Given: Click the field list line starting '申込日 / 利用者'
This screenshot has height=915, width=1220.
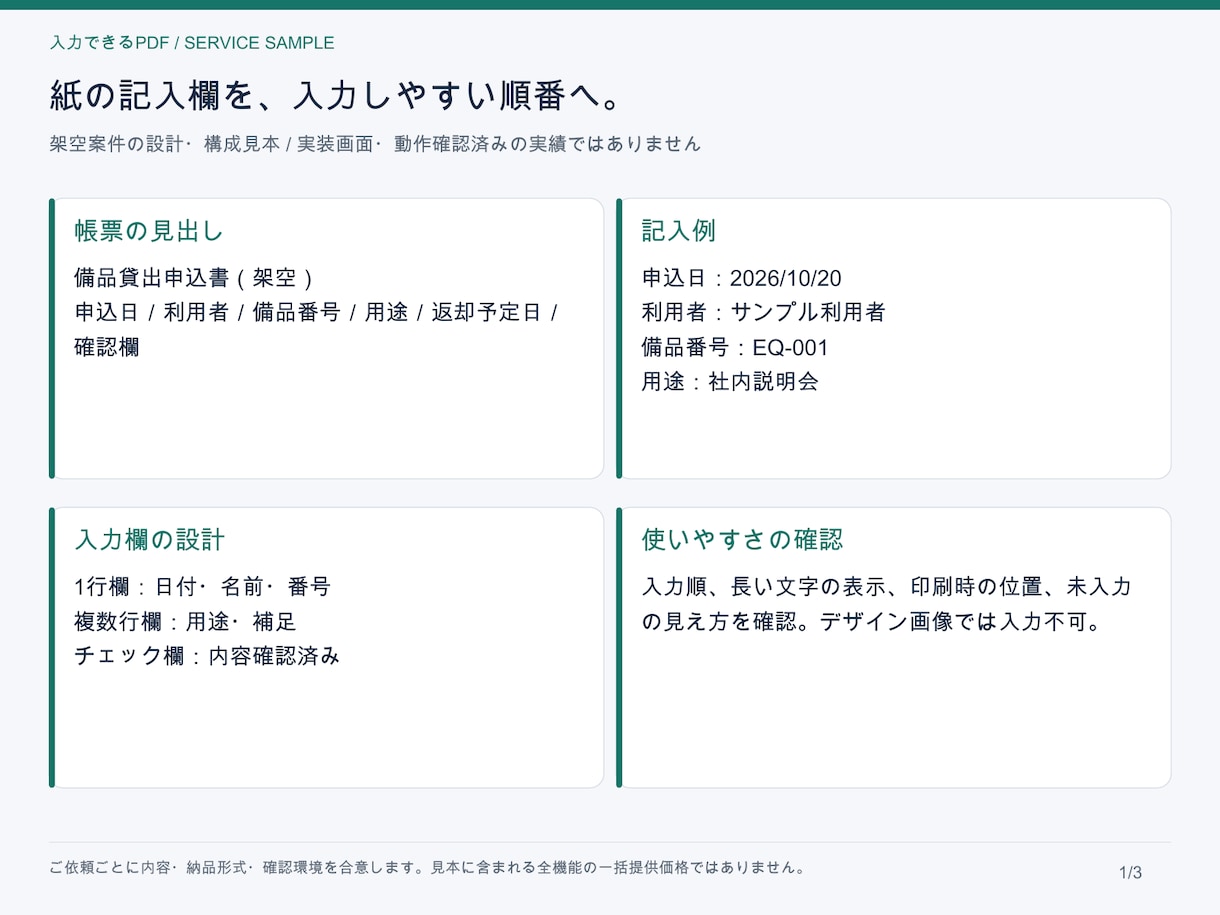Looking at the screenshot, I should 316,312.
